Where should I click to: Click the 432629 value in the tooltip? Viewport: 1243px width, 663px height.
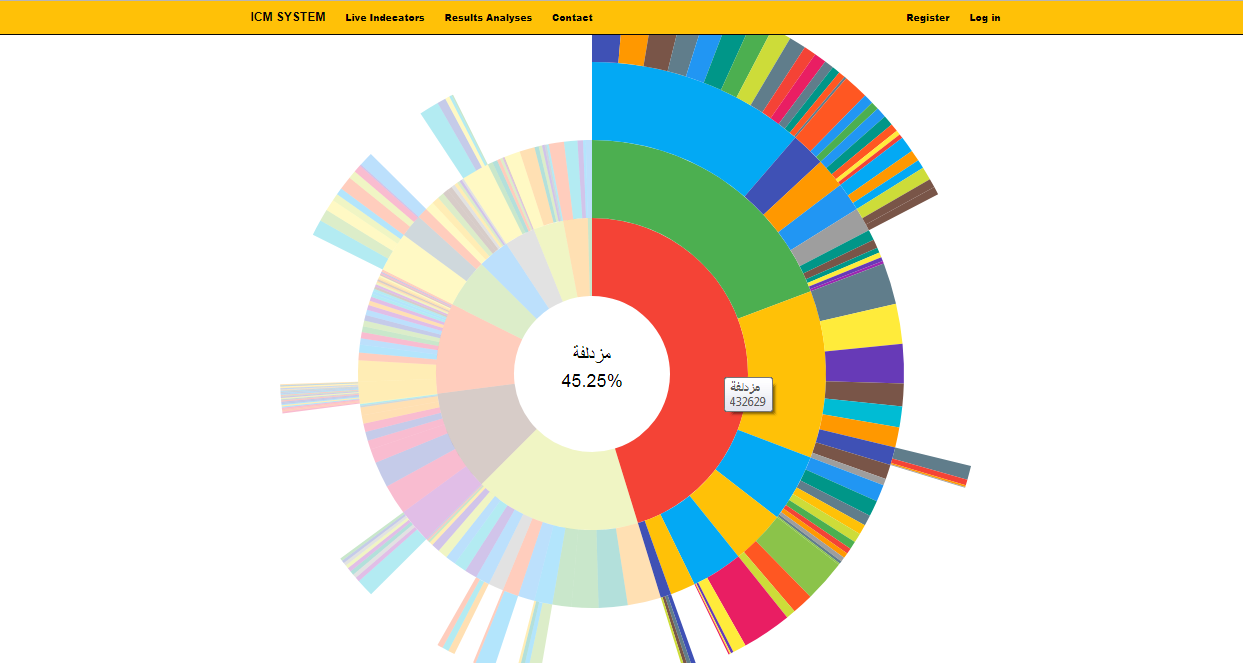tap(748, 402)
